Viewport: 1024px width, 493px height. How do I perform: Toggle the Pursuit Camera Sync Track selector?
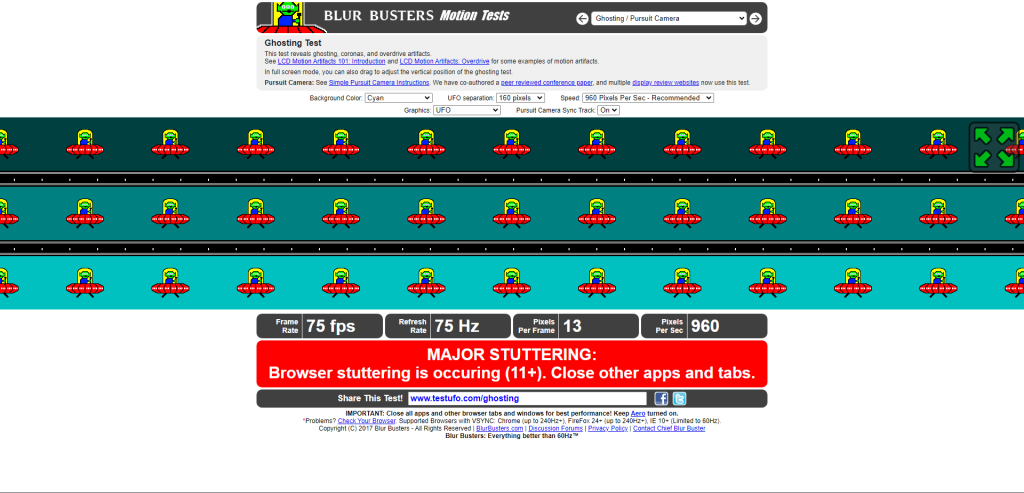coord(609,110)
